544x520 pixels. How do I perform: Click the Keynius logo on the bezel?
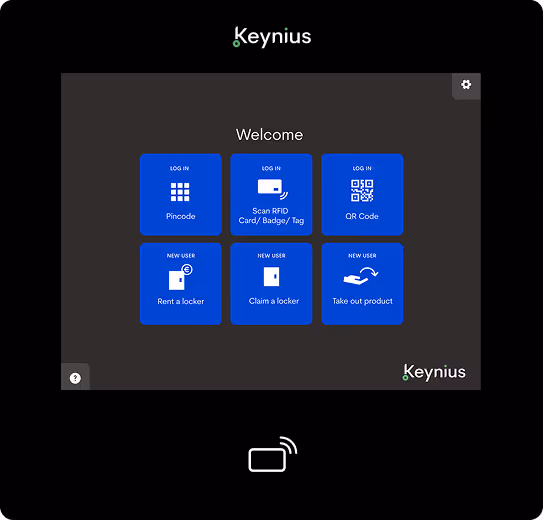tap(272, 37)
